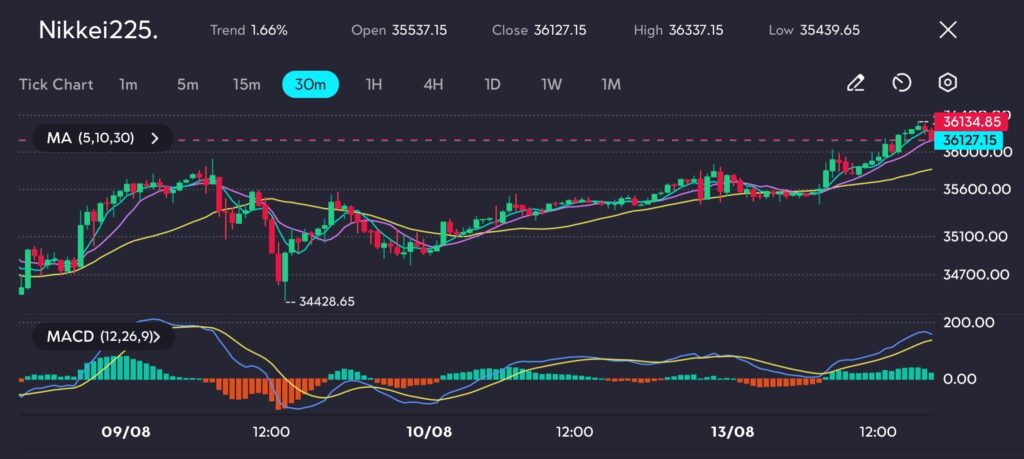Screen dimensions: 1024x459
Task: Select the 5m timeframe
Action: [187, 84]
